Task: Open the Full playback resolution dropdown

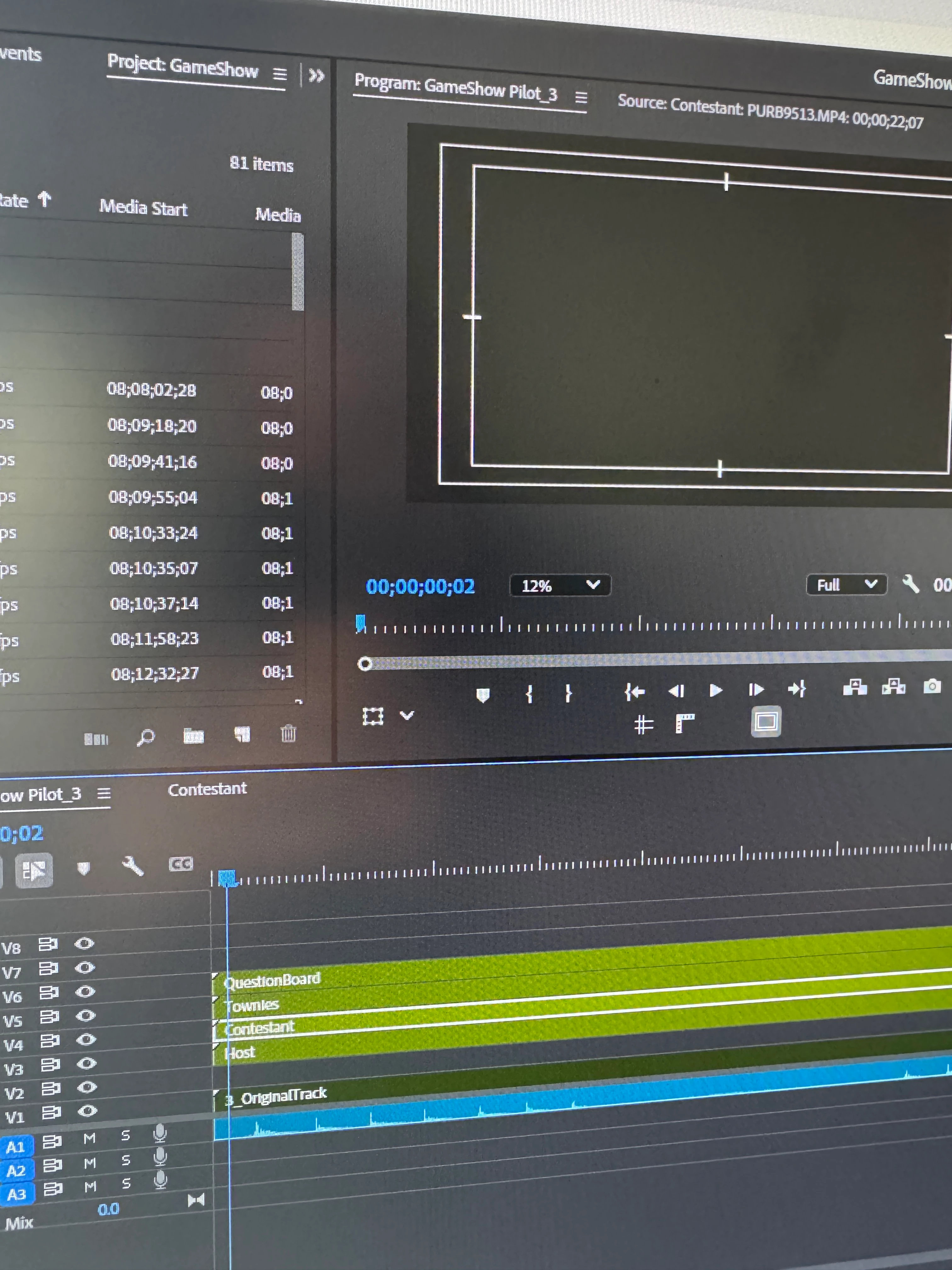Action: [x=847, y=585]
